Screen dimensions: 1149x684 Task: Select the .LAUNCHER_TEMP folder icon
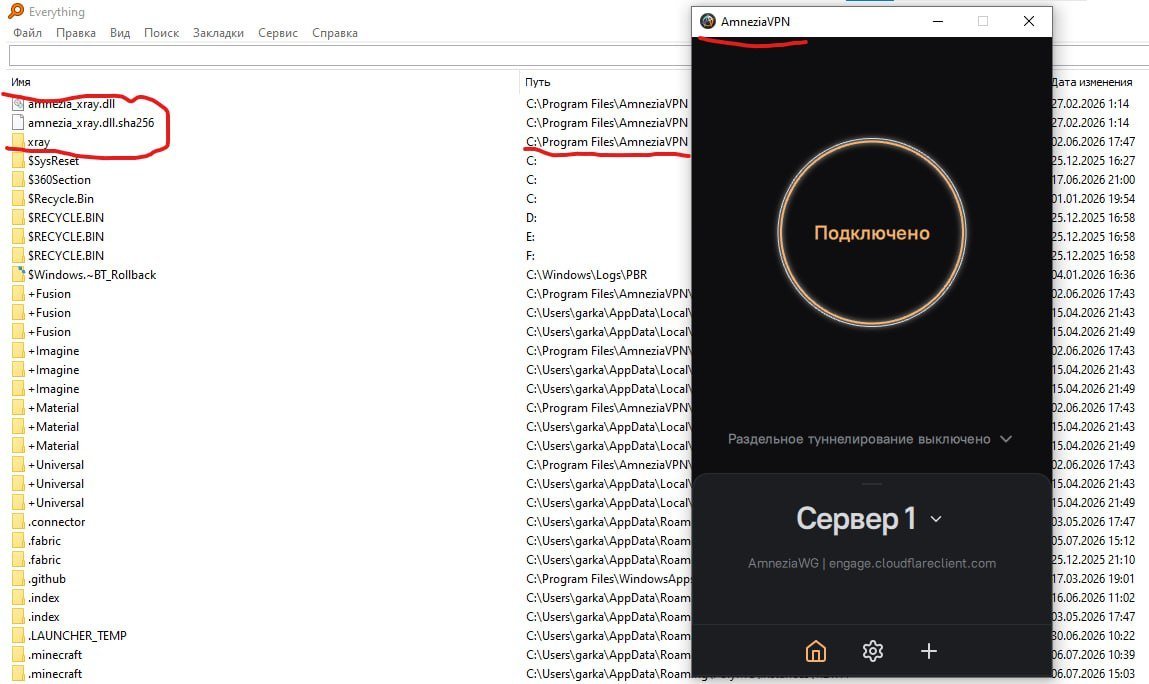(18, 636)
